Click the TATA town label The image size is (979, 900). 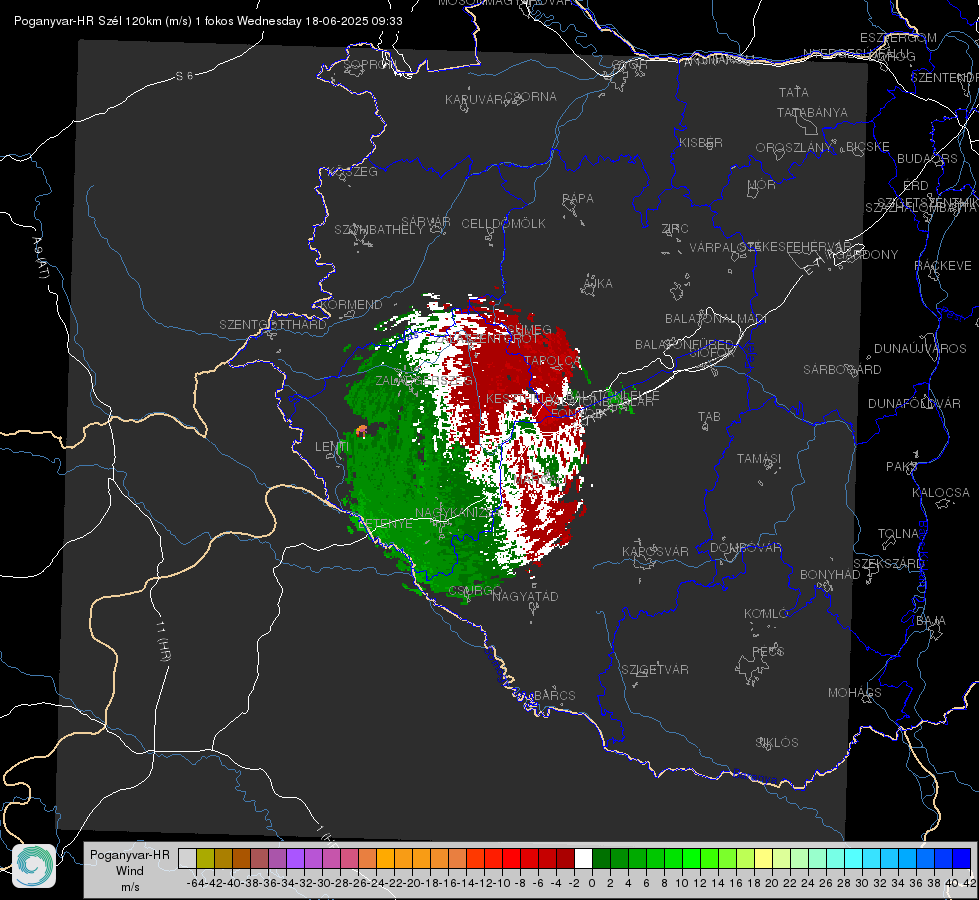[x=794, y=92]
